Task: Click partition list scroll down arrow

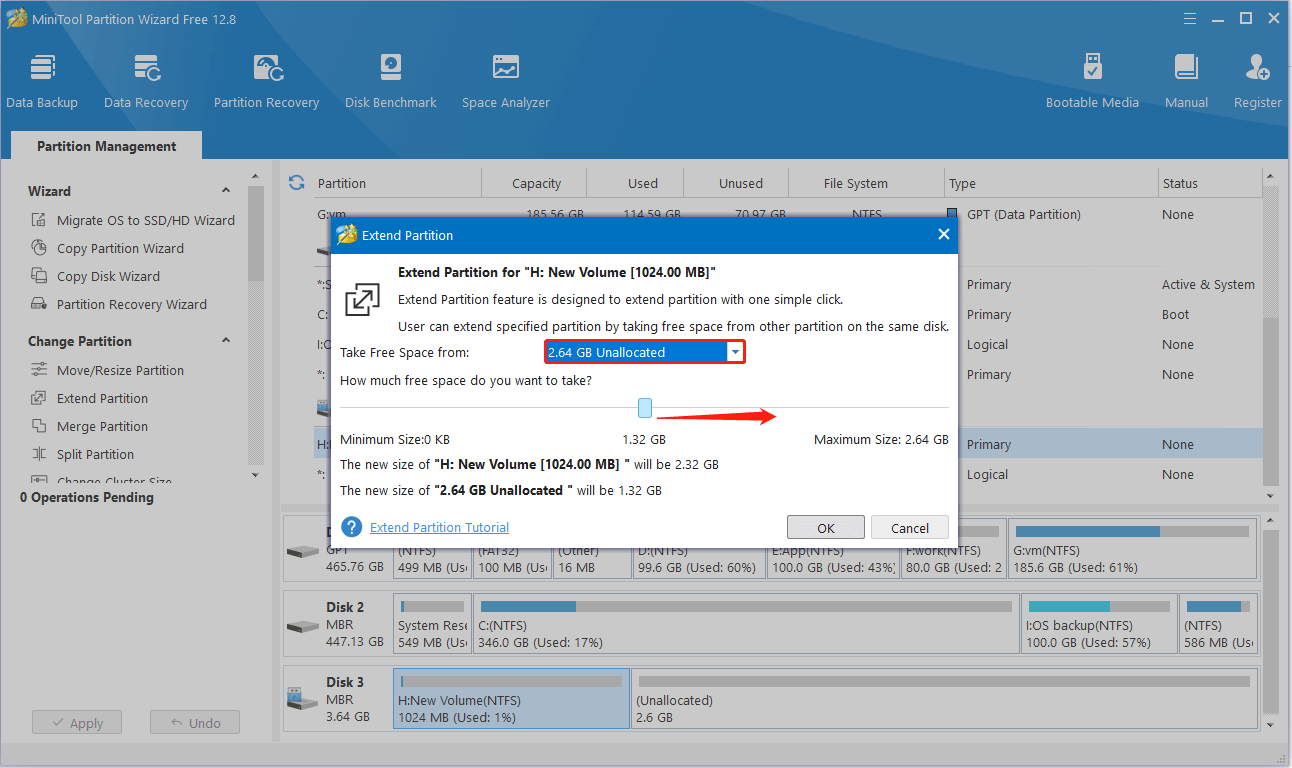Action: (1271, 495)
